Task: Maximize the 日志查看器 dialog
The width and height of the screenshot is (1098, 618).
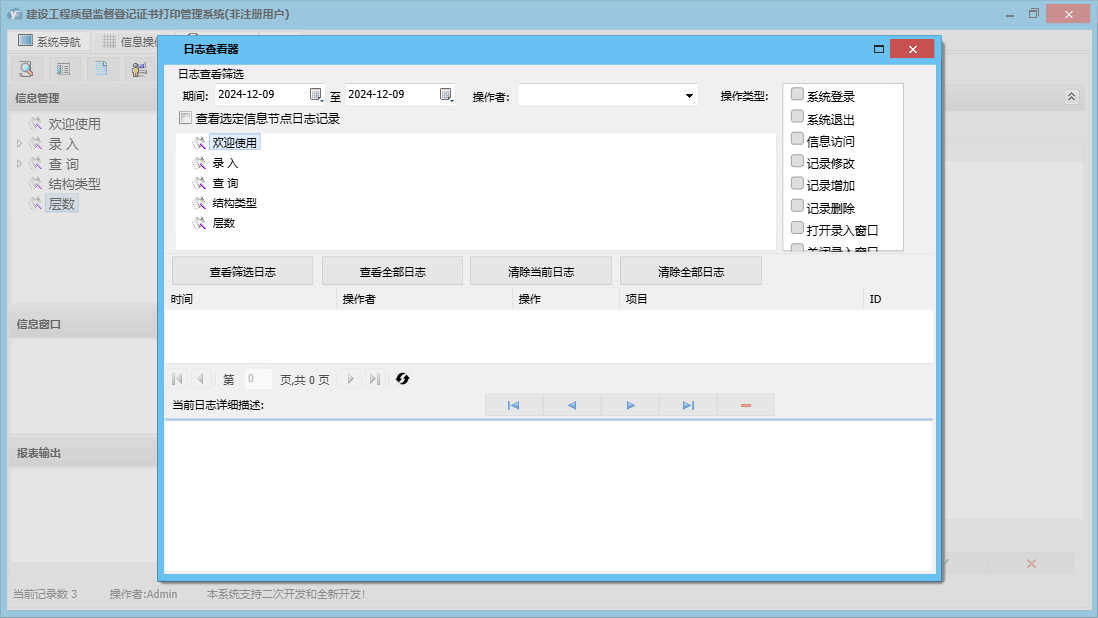Action: 879,49
